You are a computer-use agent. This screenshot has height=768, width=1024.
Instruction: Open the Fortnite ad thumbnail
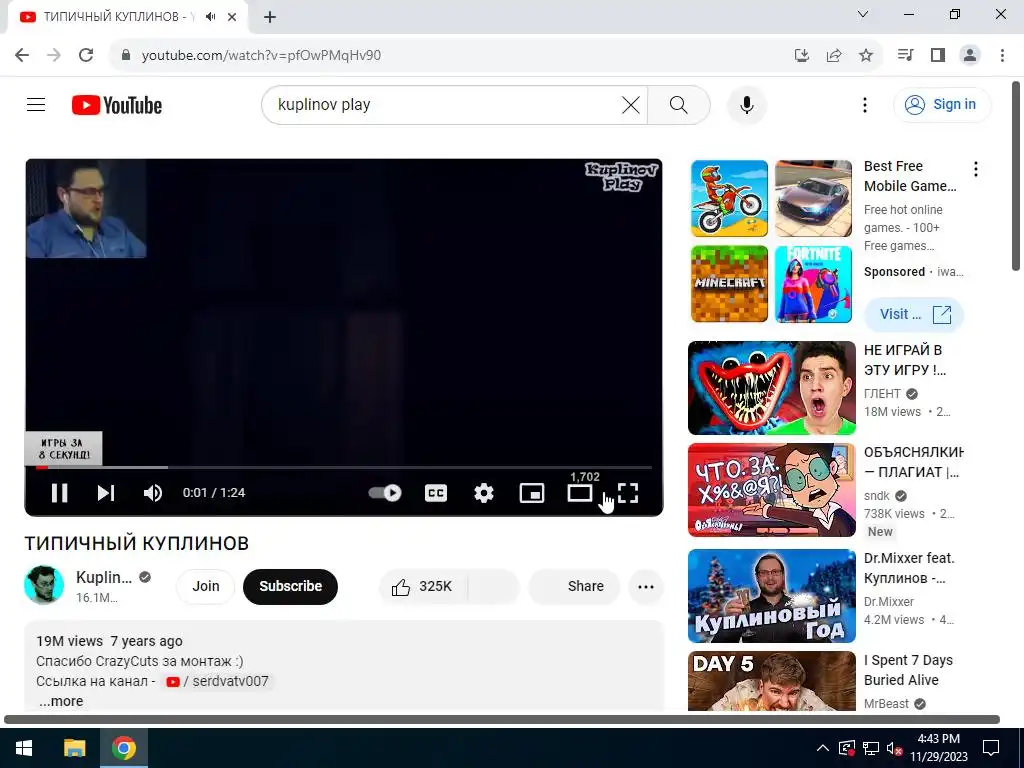click(813, 284)
